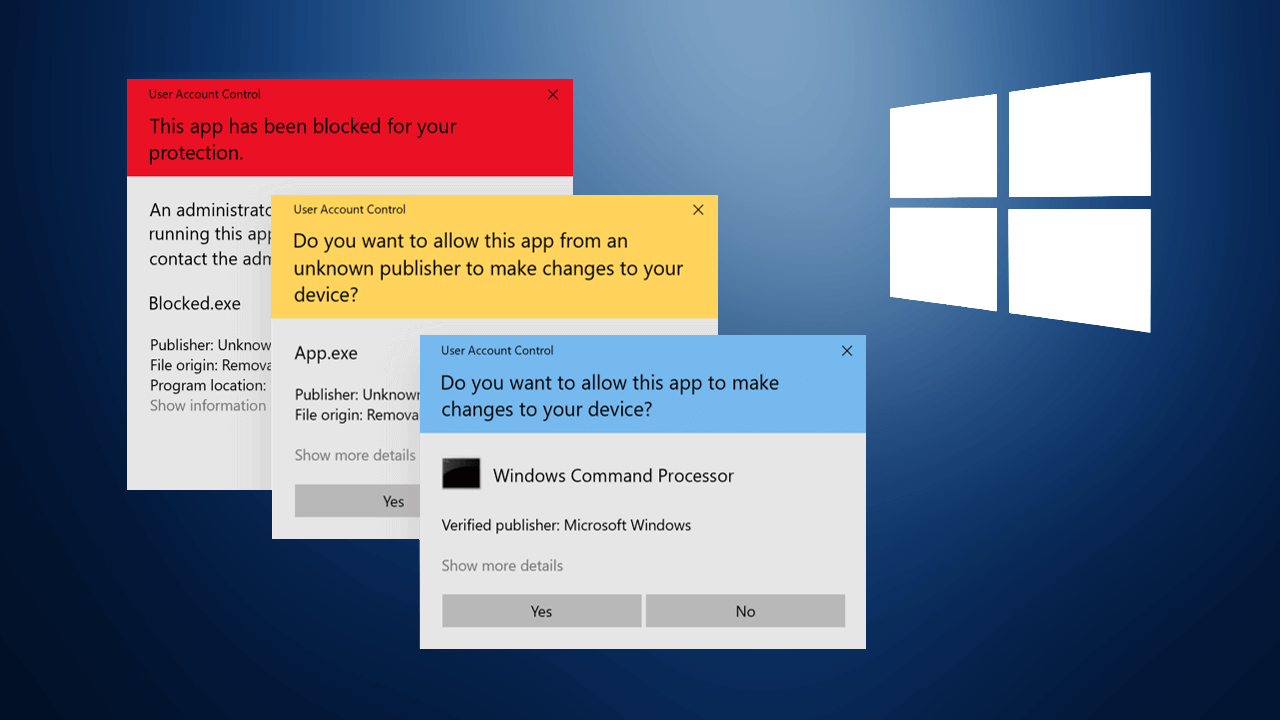Click the Windows Command Processor black icon

461,474
